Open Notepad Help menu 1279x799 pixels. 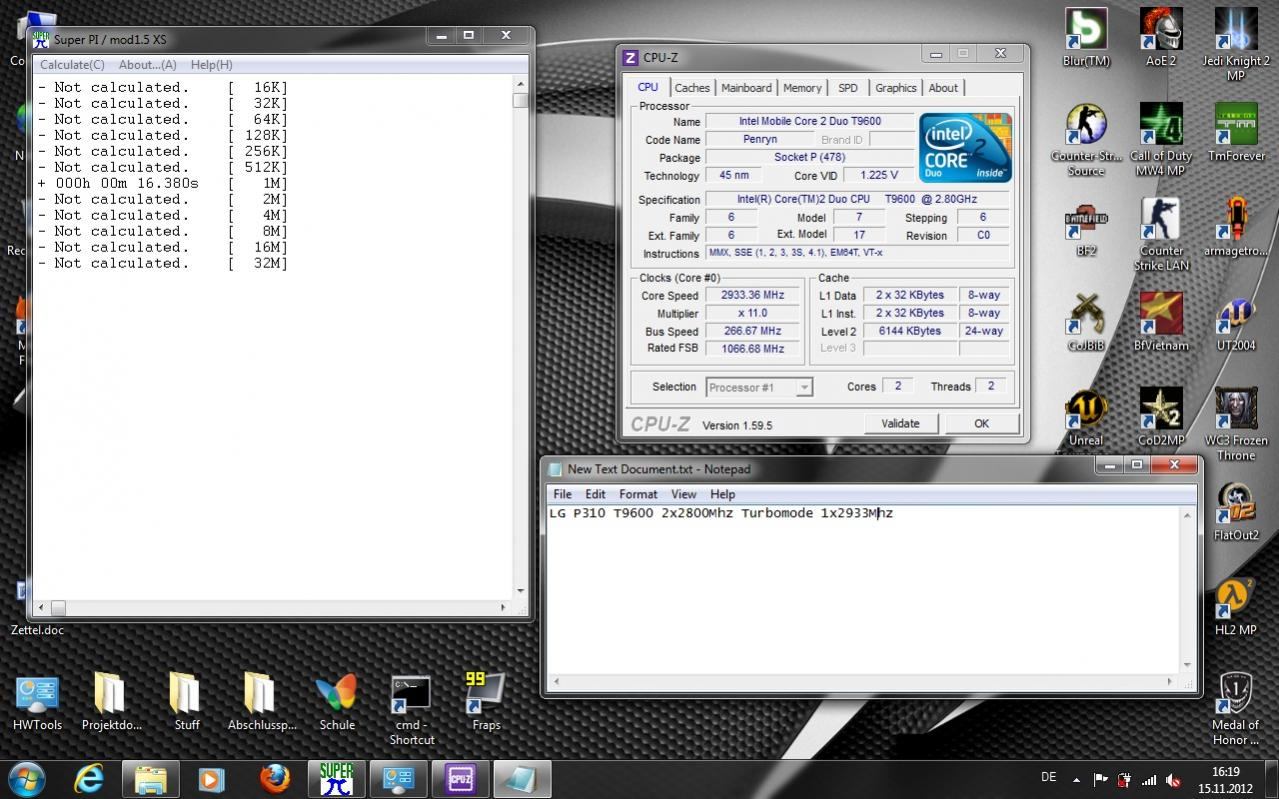point(723,494)
